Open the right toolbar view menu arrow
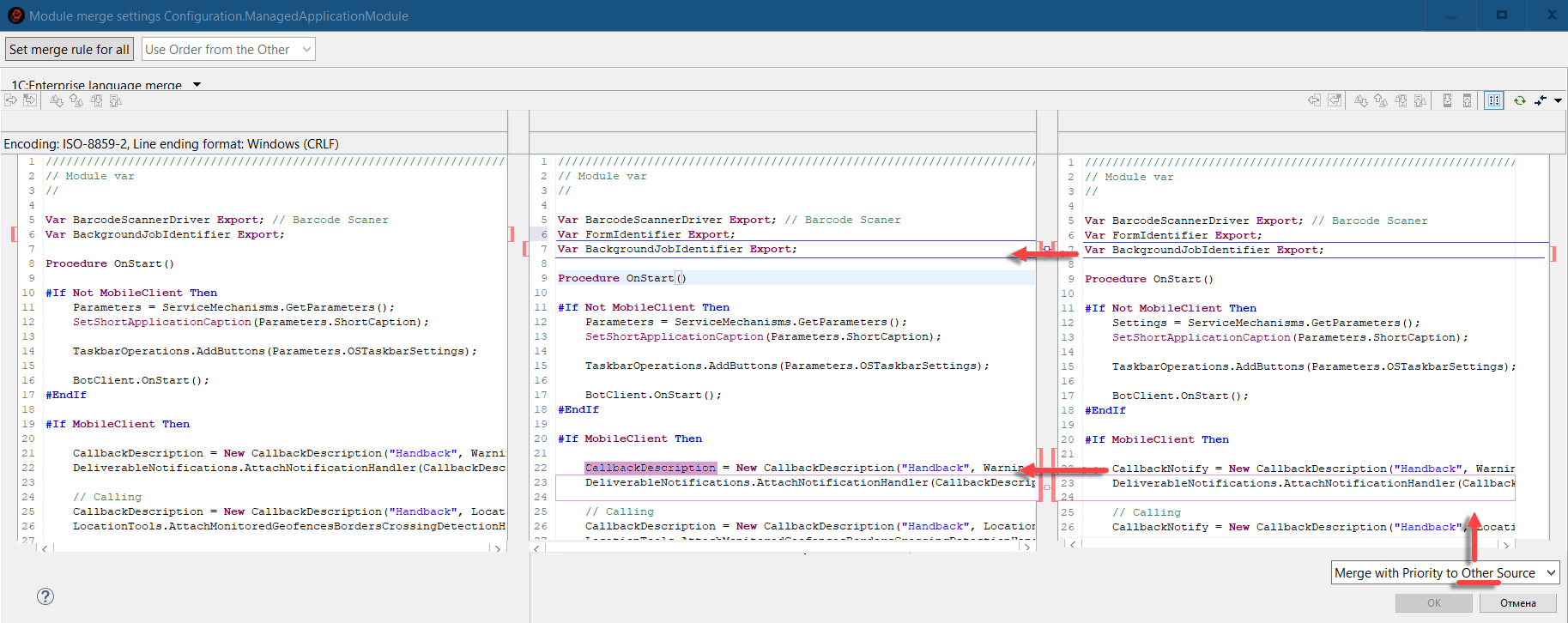This screenshot has height=623, width=1568. point(1558,100)
